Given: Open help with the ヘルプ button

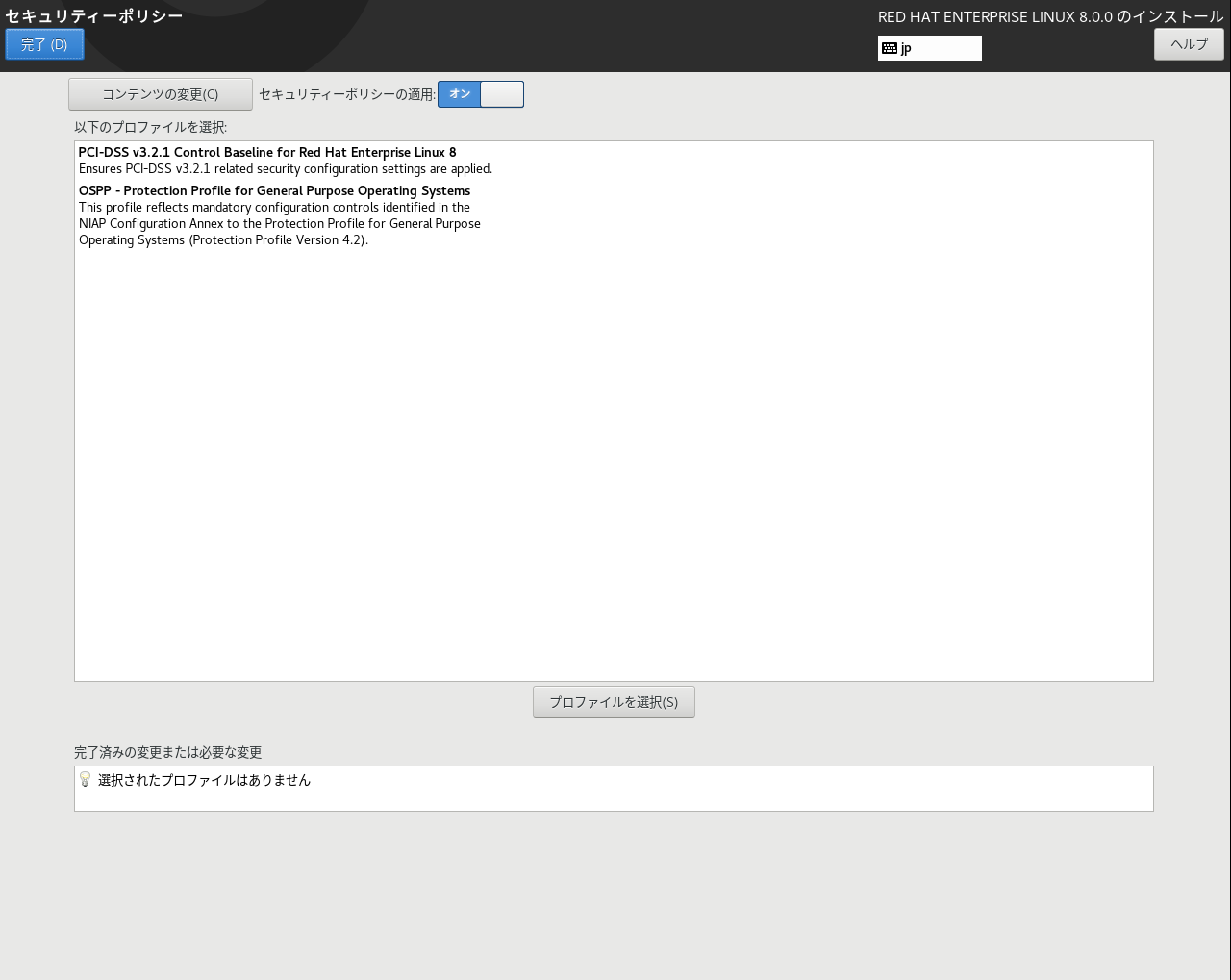Looking at the screenshot, I should (1189, 44).
